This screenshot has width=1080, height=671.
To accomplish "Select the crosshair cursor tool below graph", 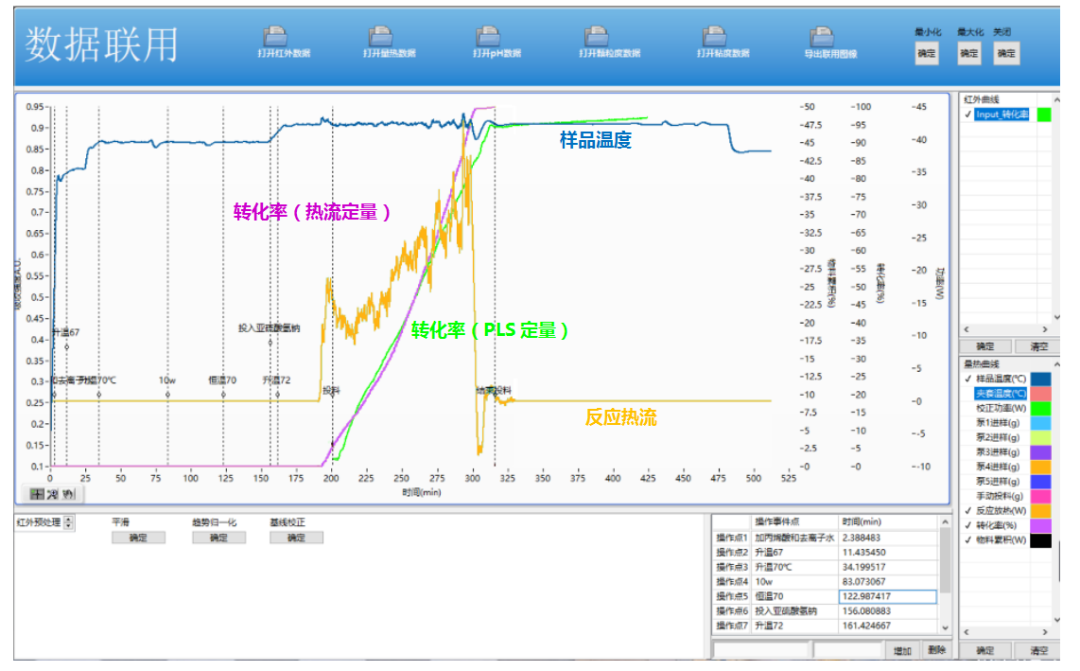I will tap(37, 494).
